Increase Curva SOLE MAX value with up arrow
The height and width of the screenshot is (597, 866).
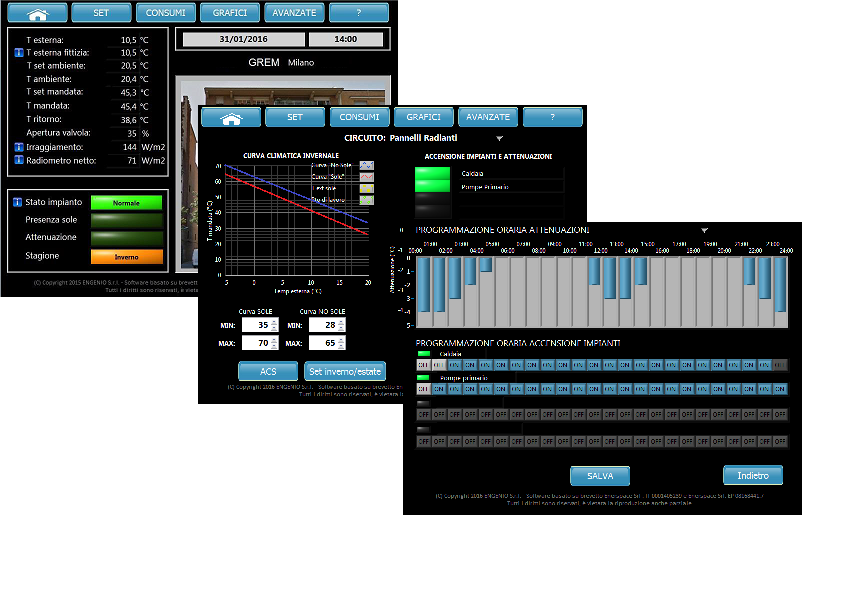click(x=274, y=340)
